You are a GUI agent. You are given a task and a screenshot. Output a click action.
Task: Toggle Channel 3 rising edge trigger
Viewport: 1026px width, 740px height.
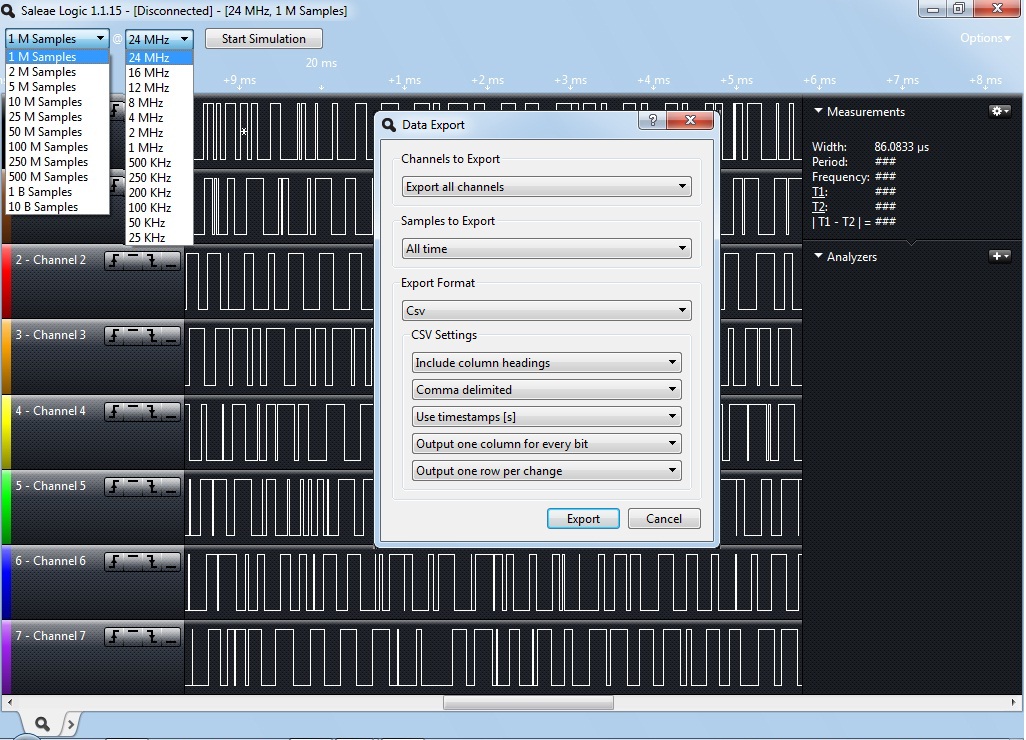pyautogui.click(x=115, y=336)
